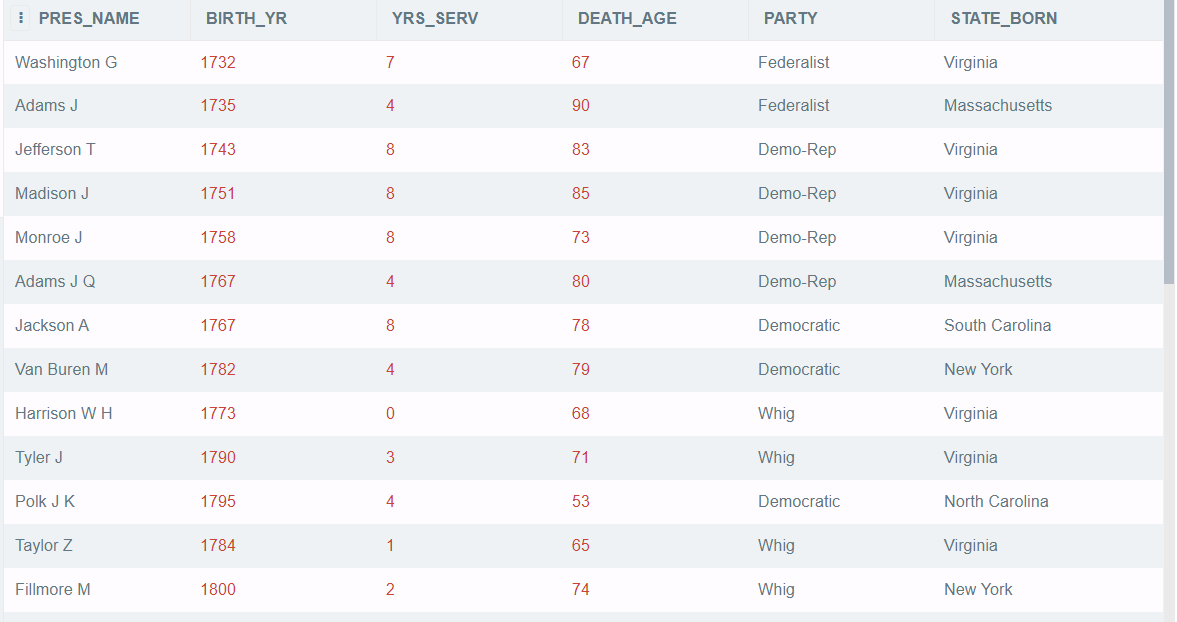
Task: Click the South Carolina state cell
Action: [997, 326]
